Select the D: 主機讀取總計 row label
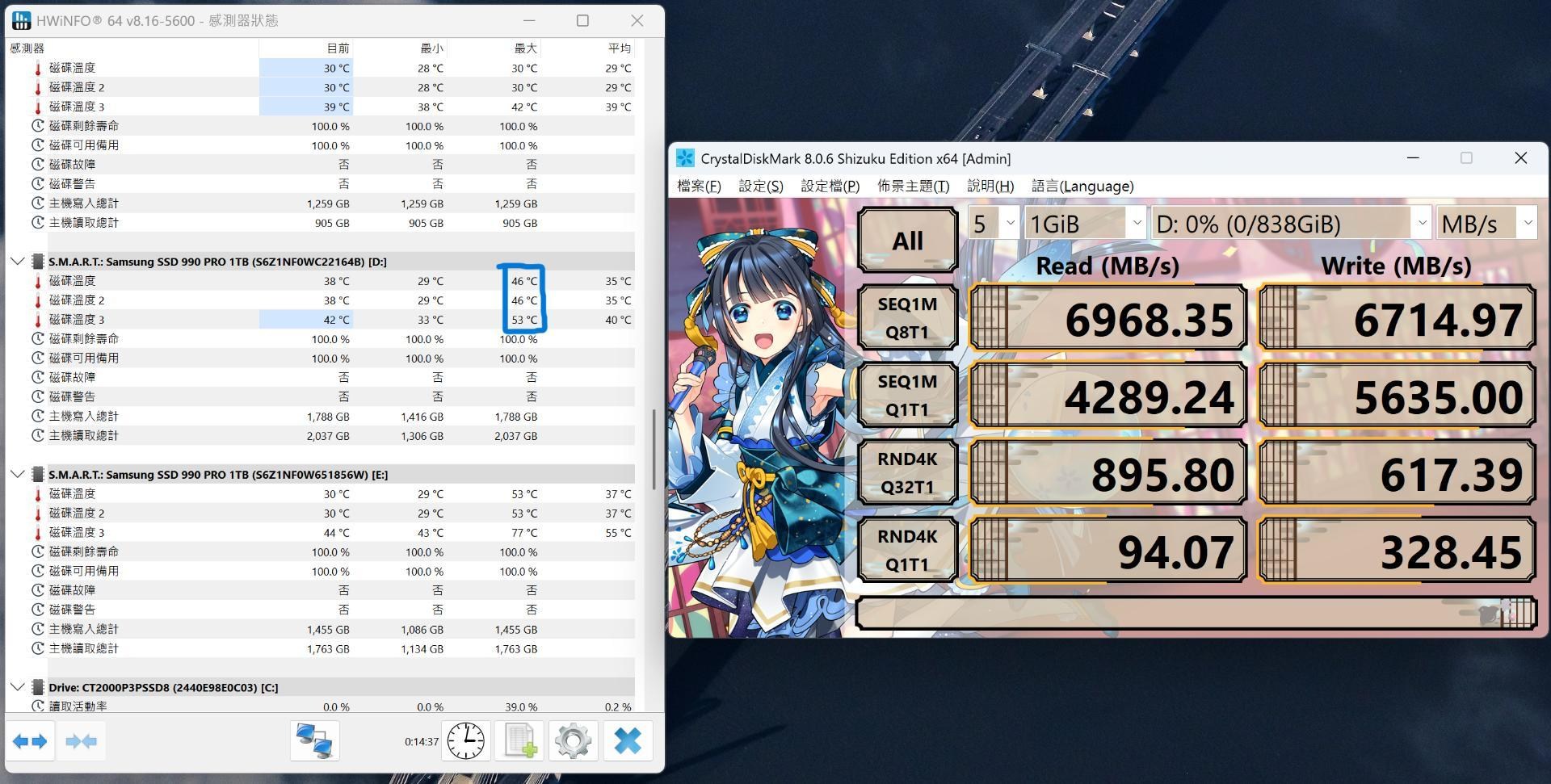The image size is (1551, 784). click(x=83, y=435)
